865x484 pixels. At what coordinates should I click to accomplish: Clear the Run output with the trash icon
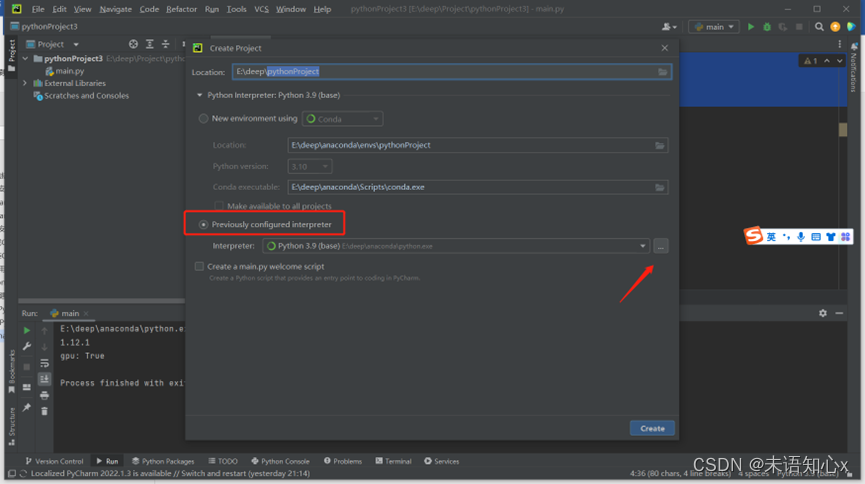[x=45, y=411]
